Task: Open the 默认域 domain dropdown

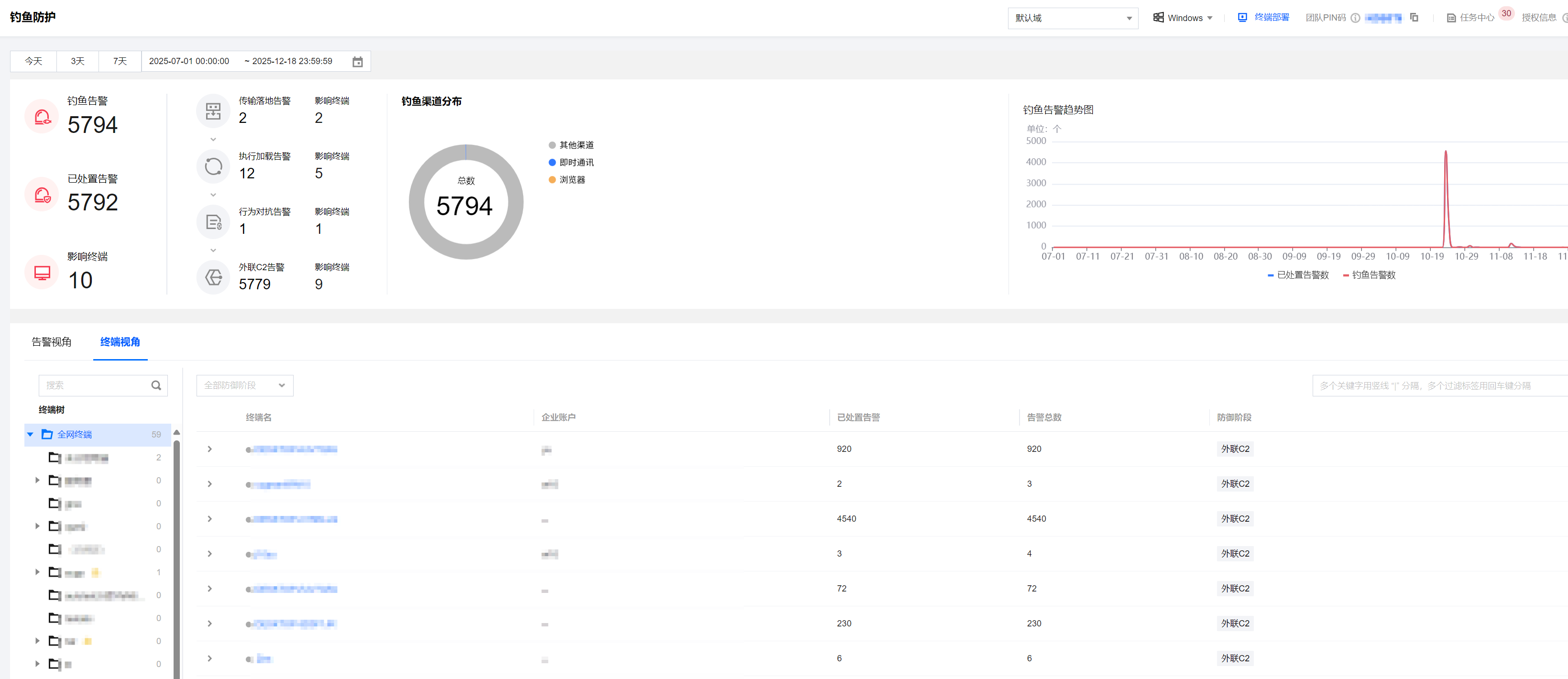Action: coord(1073,18)
